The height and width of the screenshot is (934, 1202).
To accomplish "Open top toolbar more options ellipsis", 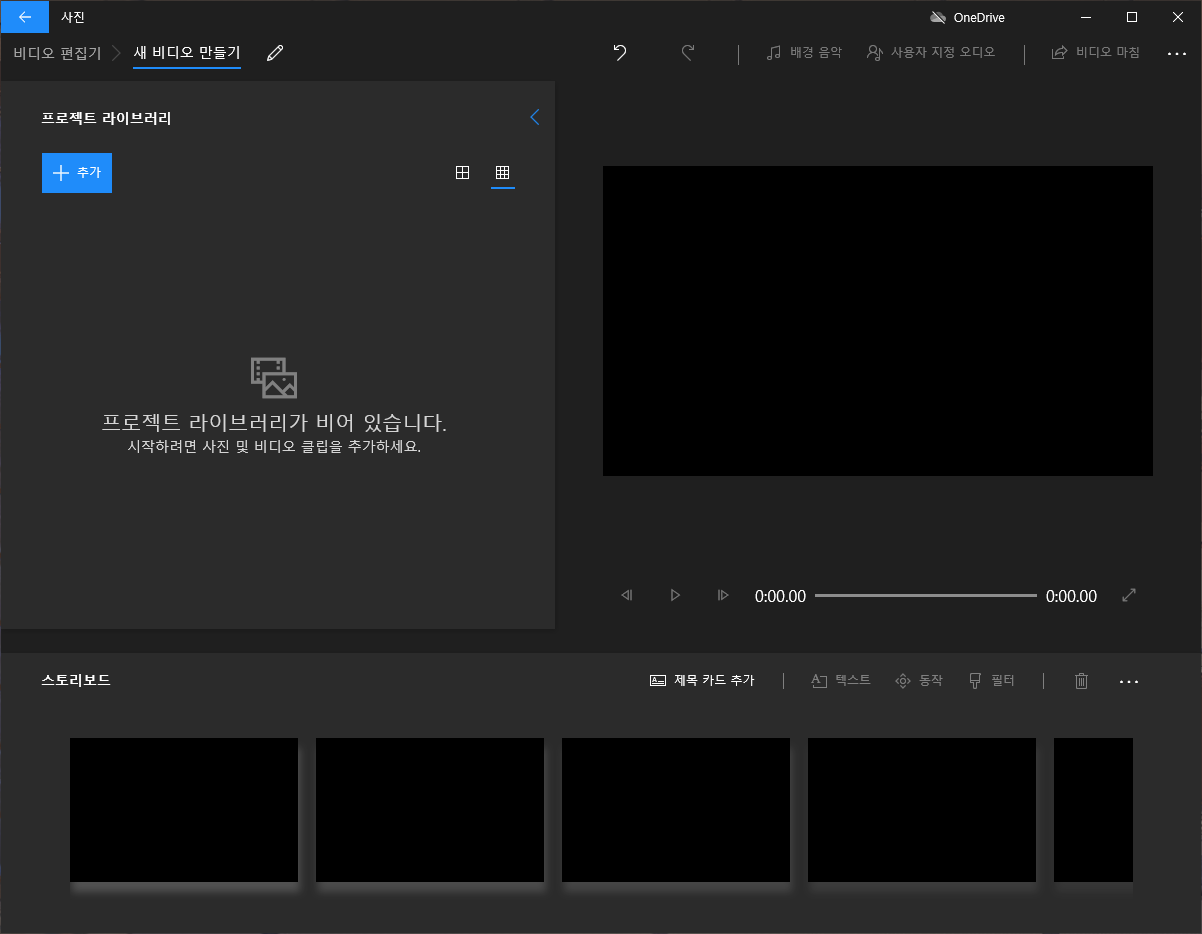I will [1176, 53].
